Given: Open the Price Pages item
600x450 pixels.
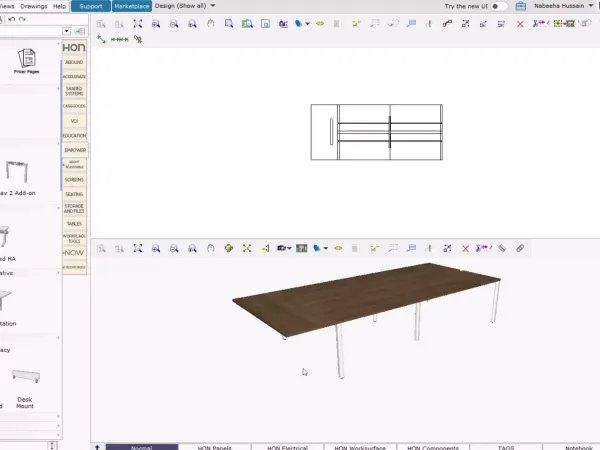Looking at the screenshot, I should click(x=27, y=61).
